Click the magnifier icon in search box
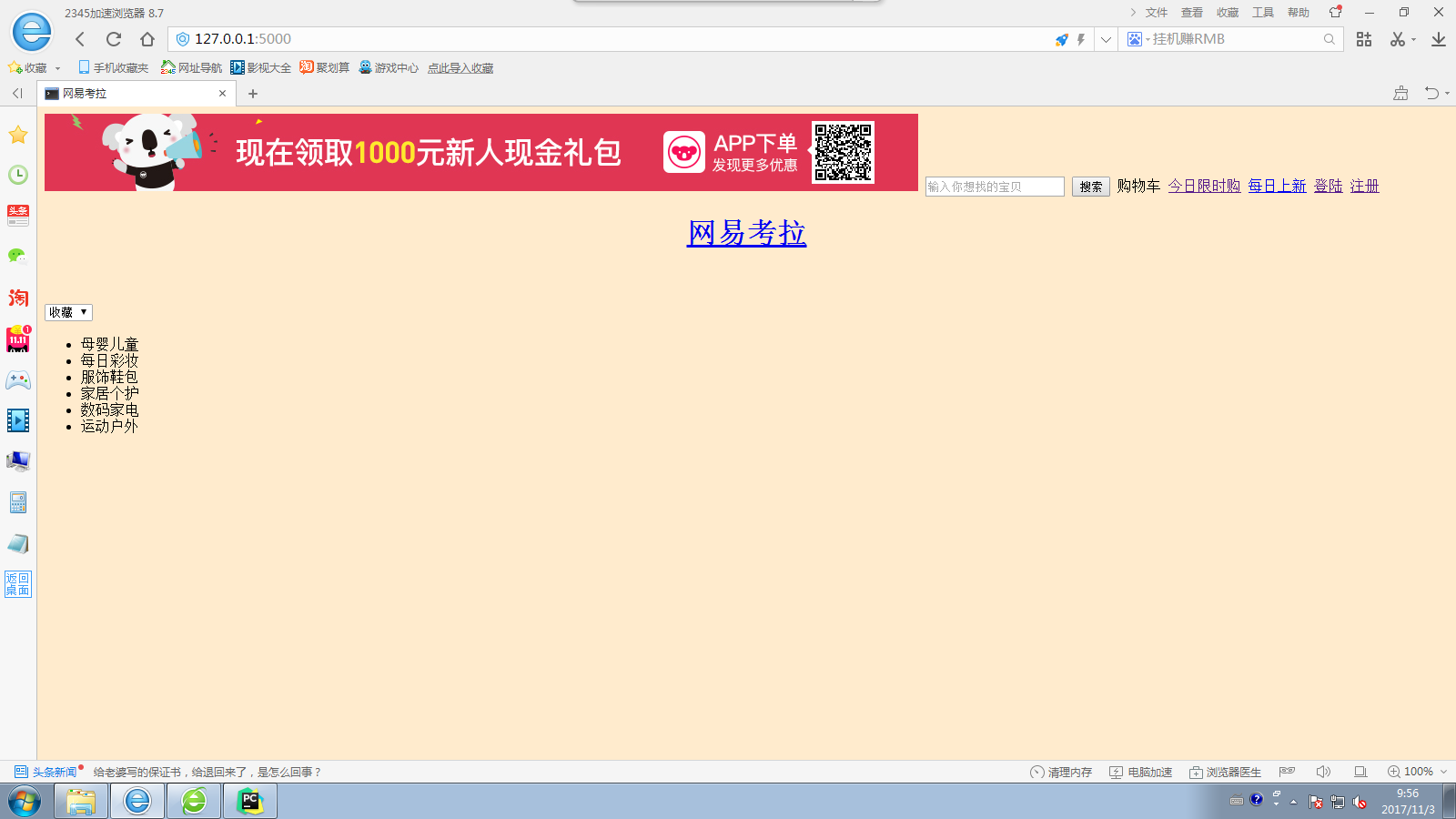This screenshot has width=1456, height=819. [x=1330, y=39]
